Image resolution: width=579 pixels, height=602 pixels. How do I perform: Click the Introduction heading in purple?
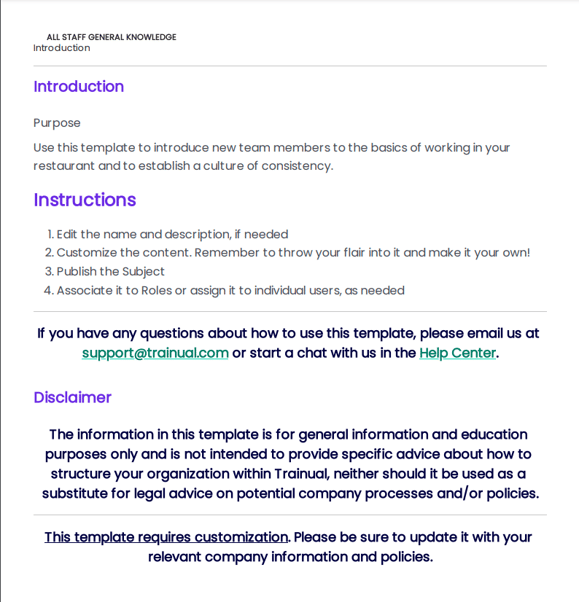79,86
